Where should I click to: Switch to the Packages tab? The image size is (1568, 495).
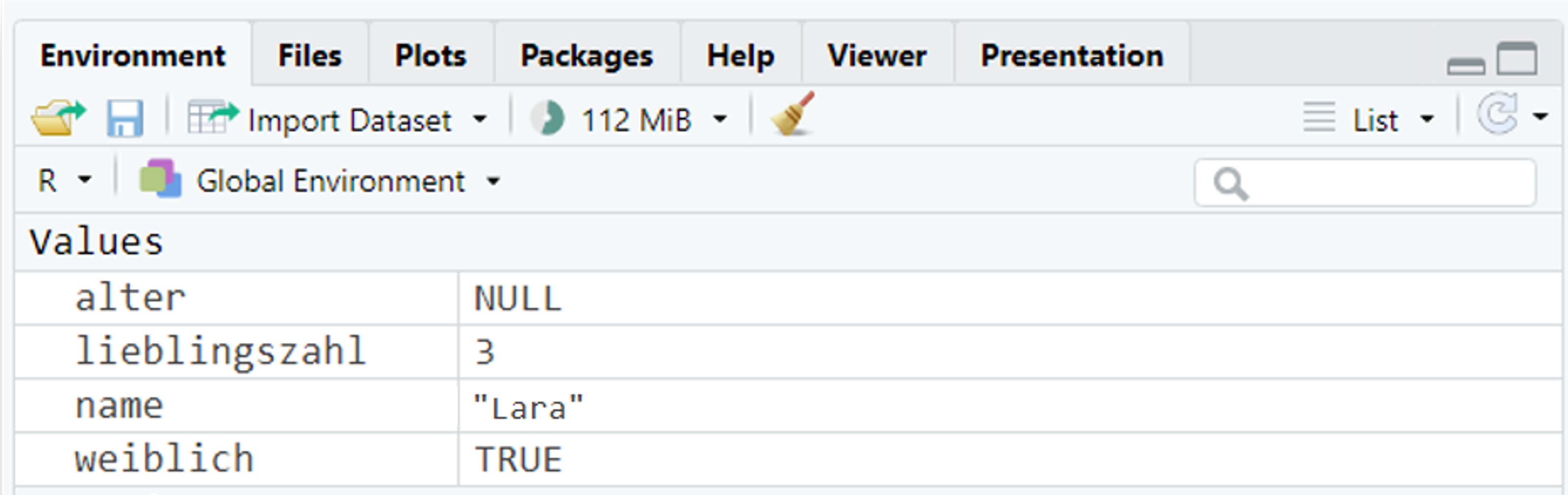[x=586, y=55]
